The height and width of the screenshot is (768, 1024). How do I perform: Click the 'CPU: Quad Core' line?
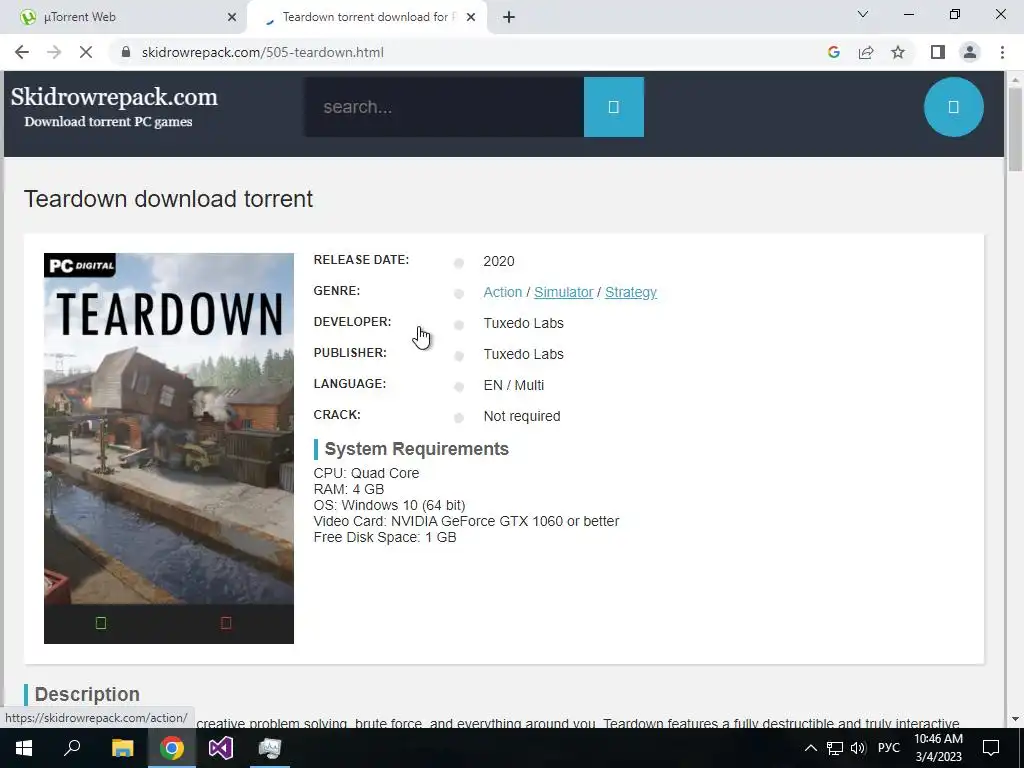[x=366, y=473]
